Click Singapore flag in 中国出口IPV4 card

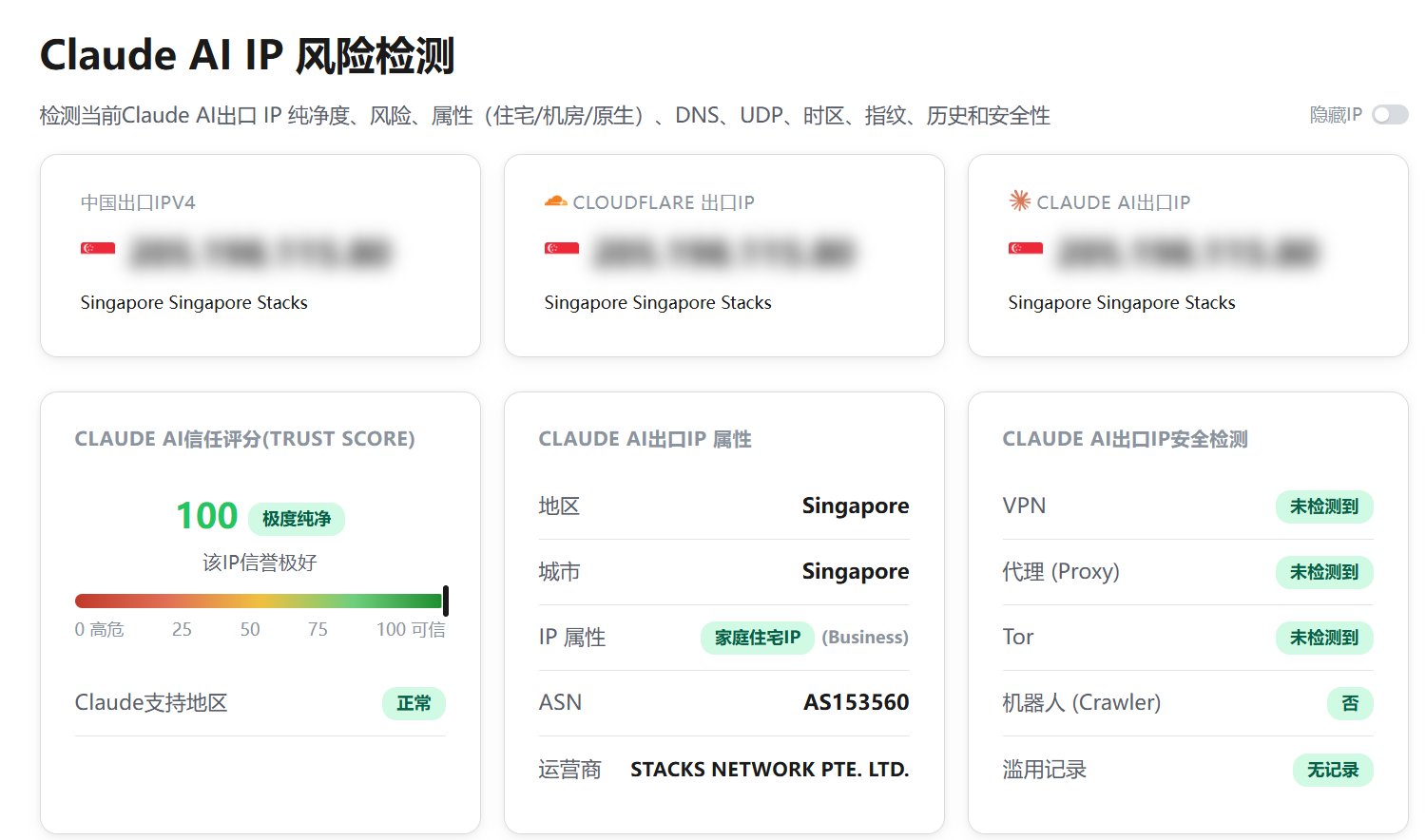[98, 249]
